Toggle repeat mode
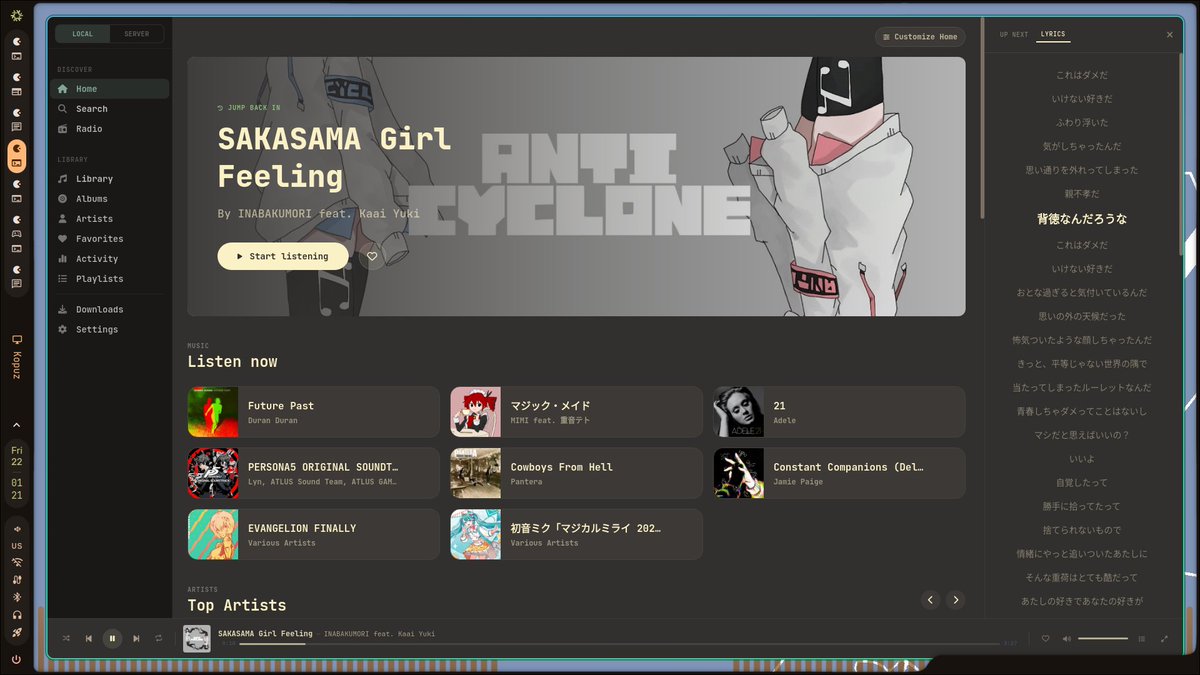 point(158,638)
